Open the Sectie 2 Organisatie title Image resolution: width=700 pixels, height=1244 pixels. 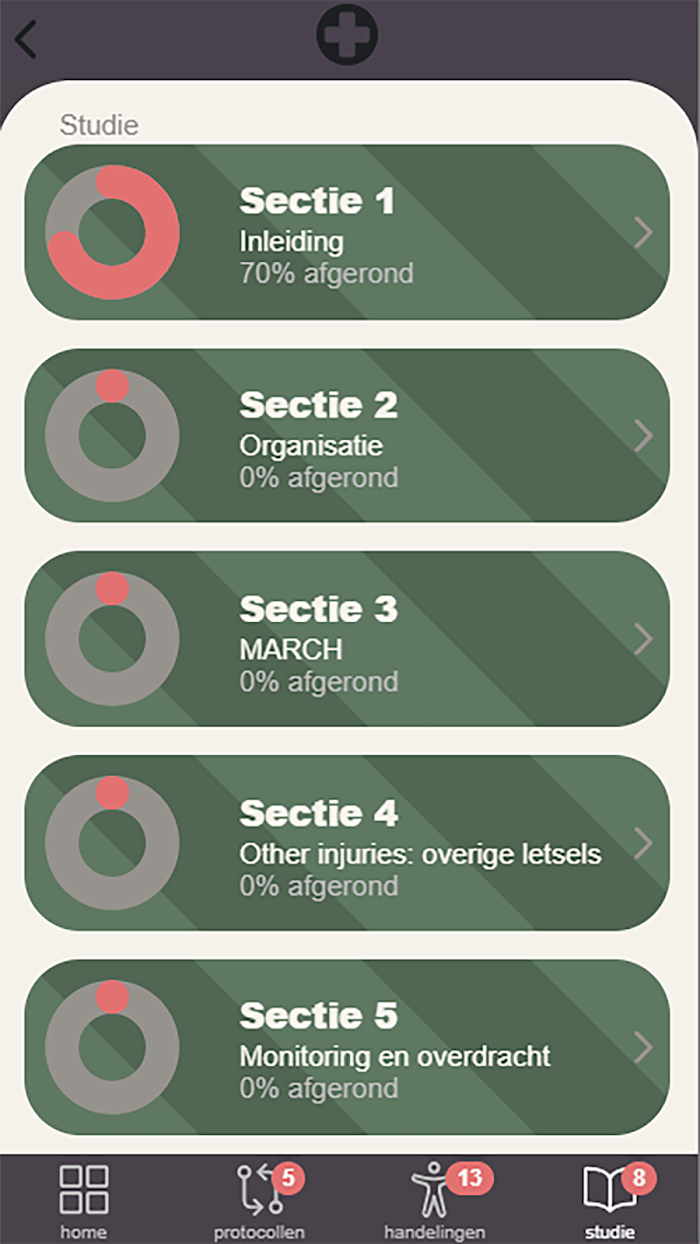319,405
